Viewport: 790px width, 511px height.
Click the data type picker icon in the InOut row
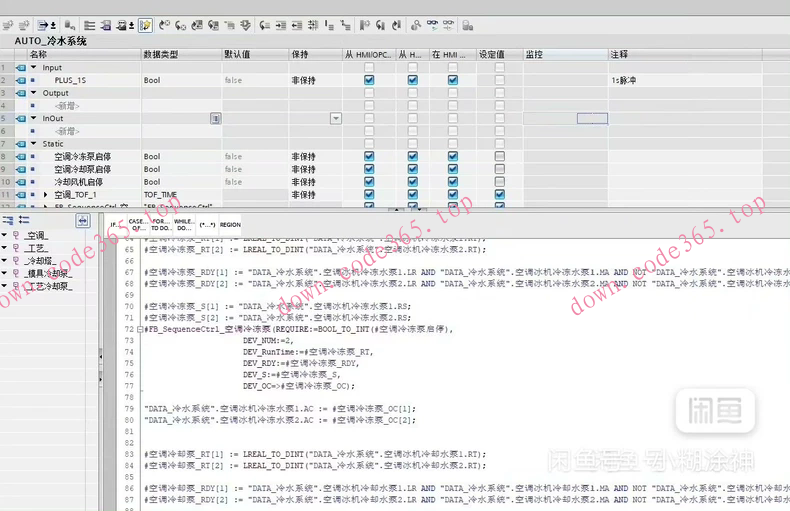216,118
